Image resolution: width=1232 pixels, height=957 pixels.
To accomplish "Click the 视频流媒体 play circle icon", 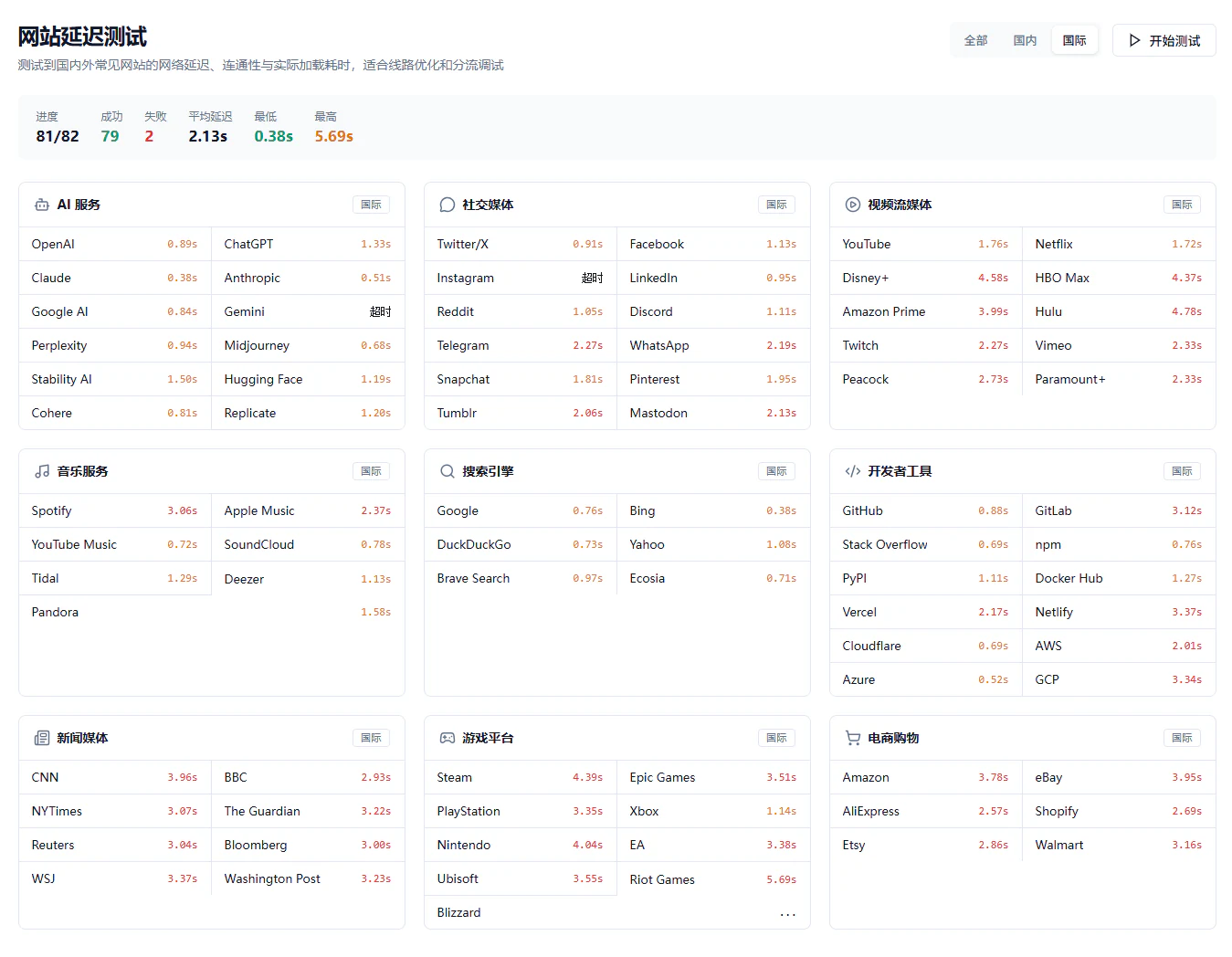I will 853,205.
